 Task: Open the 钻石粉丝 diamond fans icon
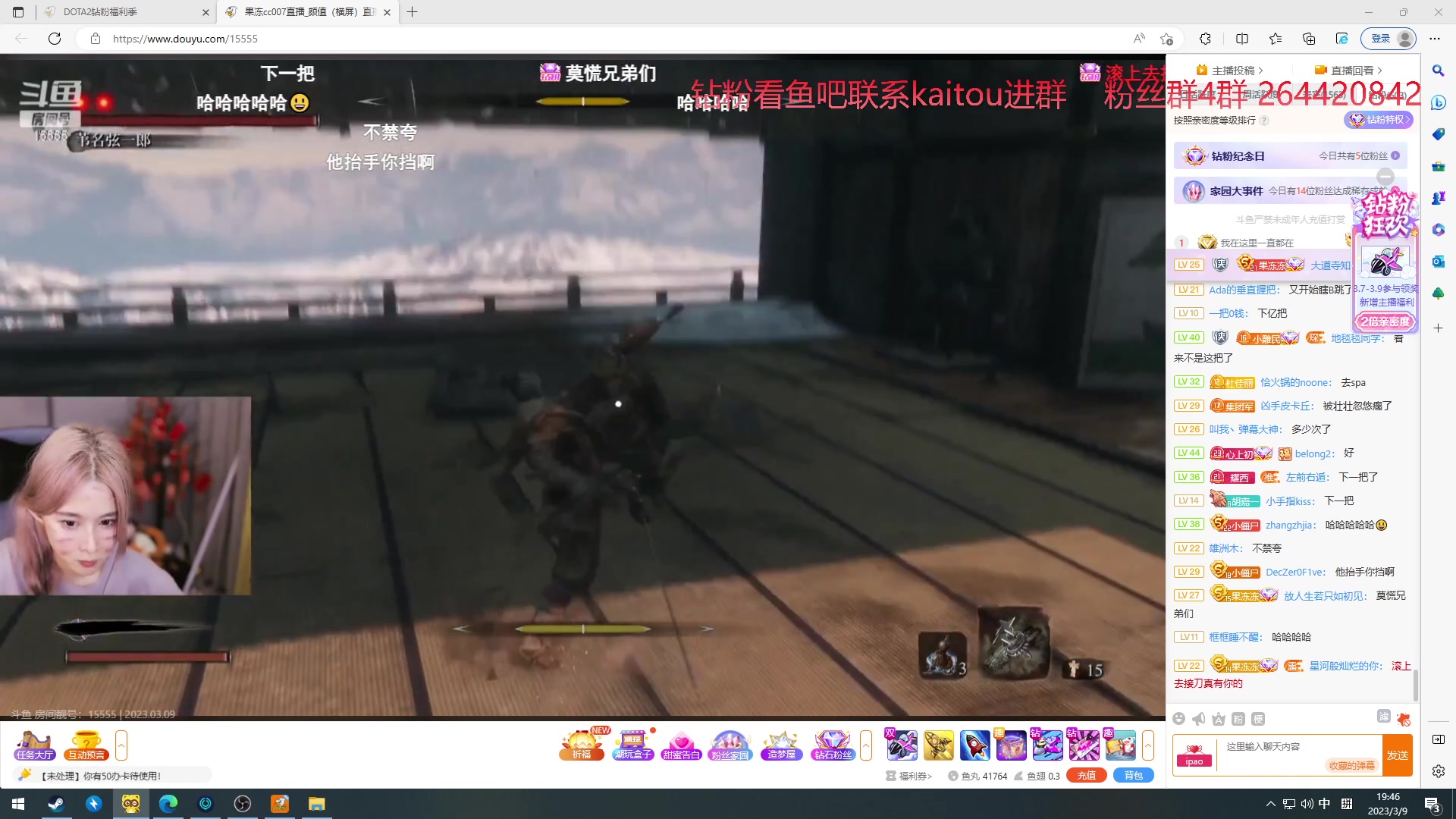point(833,745)
